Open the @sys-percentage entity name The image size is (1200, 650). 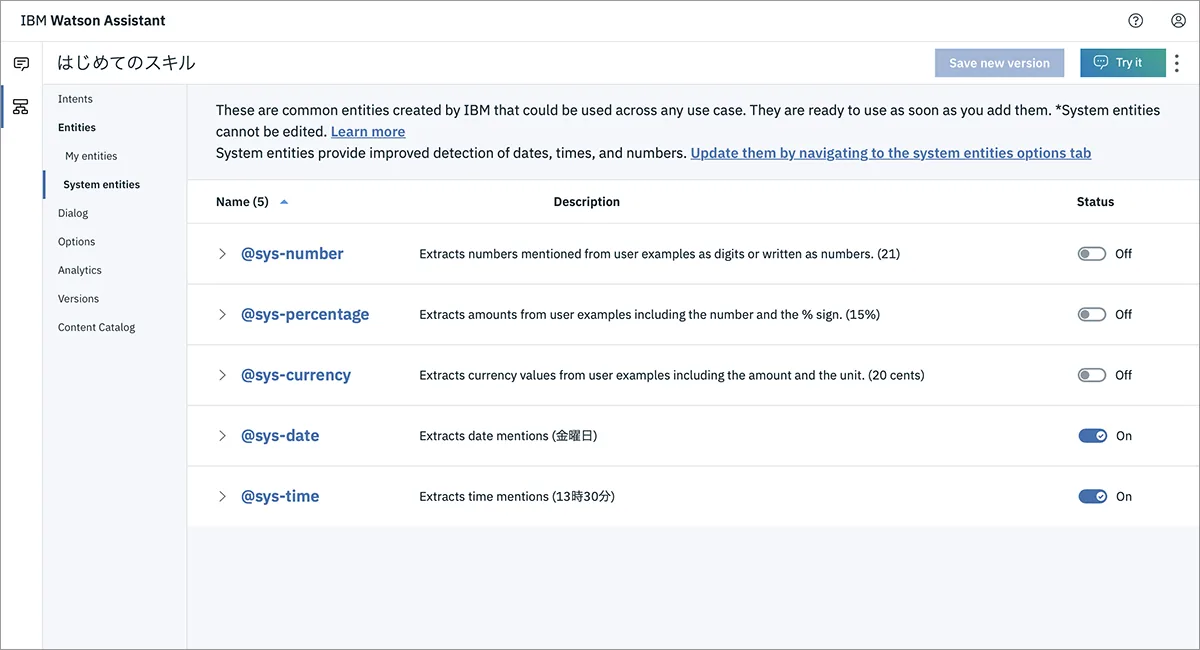coord(305,314)
